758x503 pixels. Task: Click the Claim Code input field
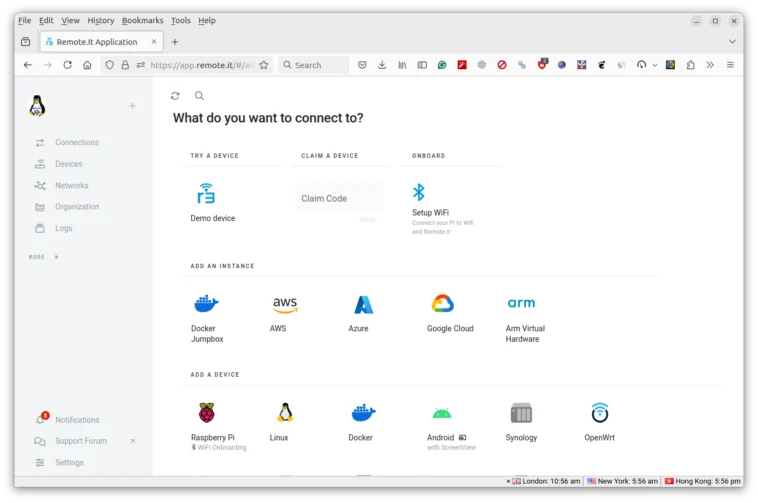pyautogui.click(x=339, y=198)
